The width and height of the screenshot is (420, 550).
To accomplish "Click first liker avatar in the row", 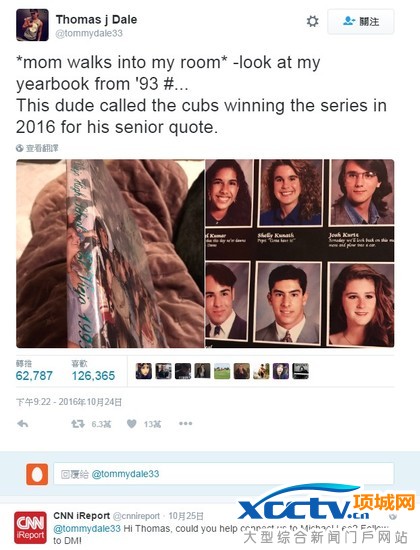I will coord(144,371).
